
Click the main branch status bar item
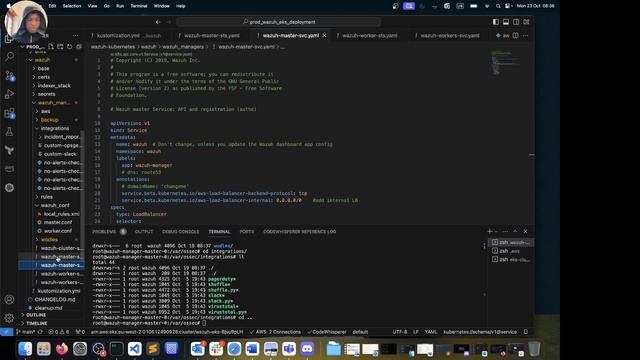click(x=26, y=332)
